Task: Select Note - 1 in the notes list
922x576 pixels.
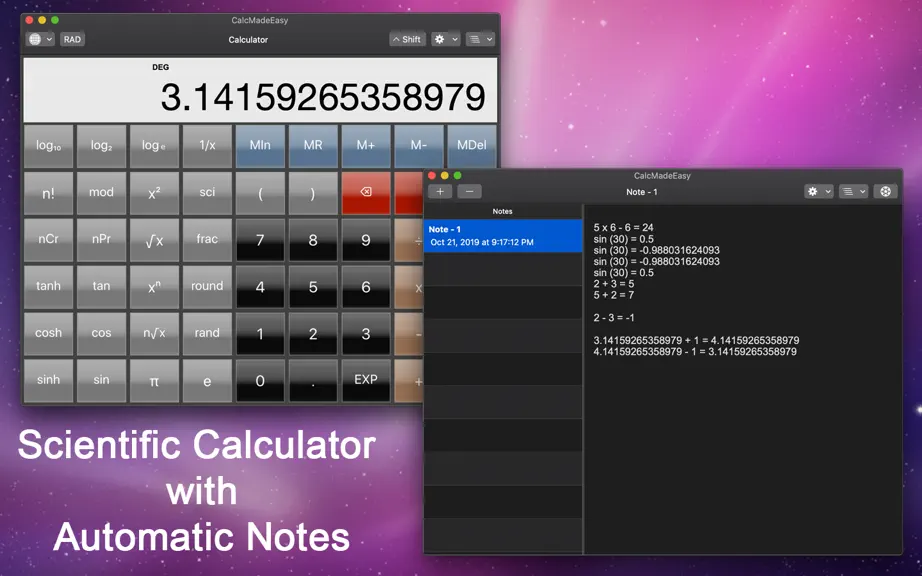Action: (503, 236)
